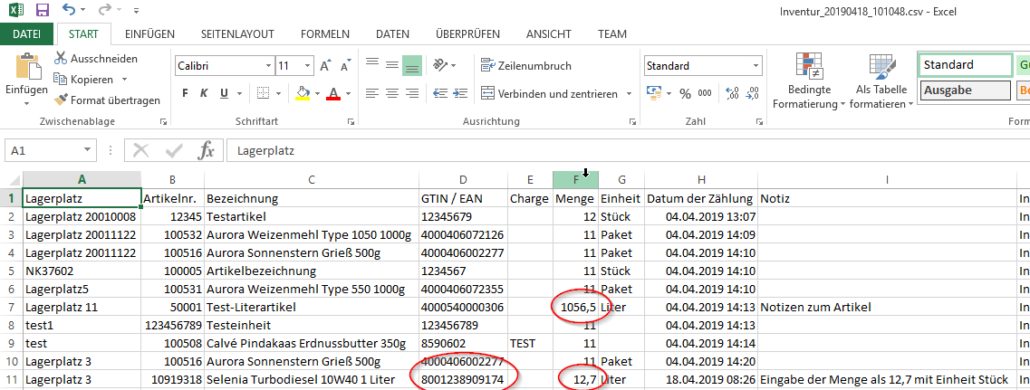This screenshot has height=390, width=1030.
Task: Open the Kopieren dropdown arrow
Action: [125, 79]
